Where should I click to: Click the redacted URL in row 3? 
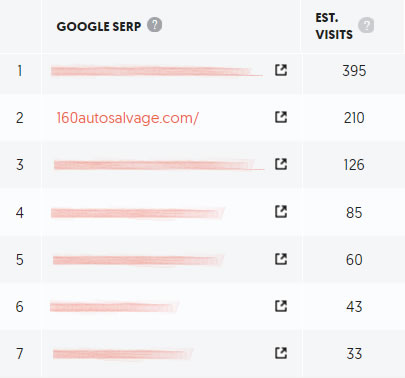coord(159,165)
